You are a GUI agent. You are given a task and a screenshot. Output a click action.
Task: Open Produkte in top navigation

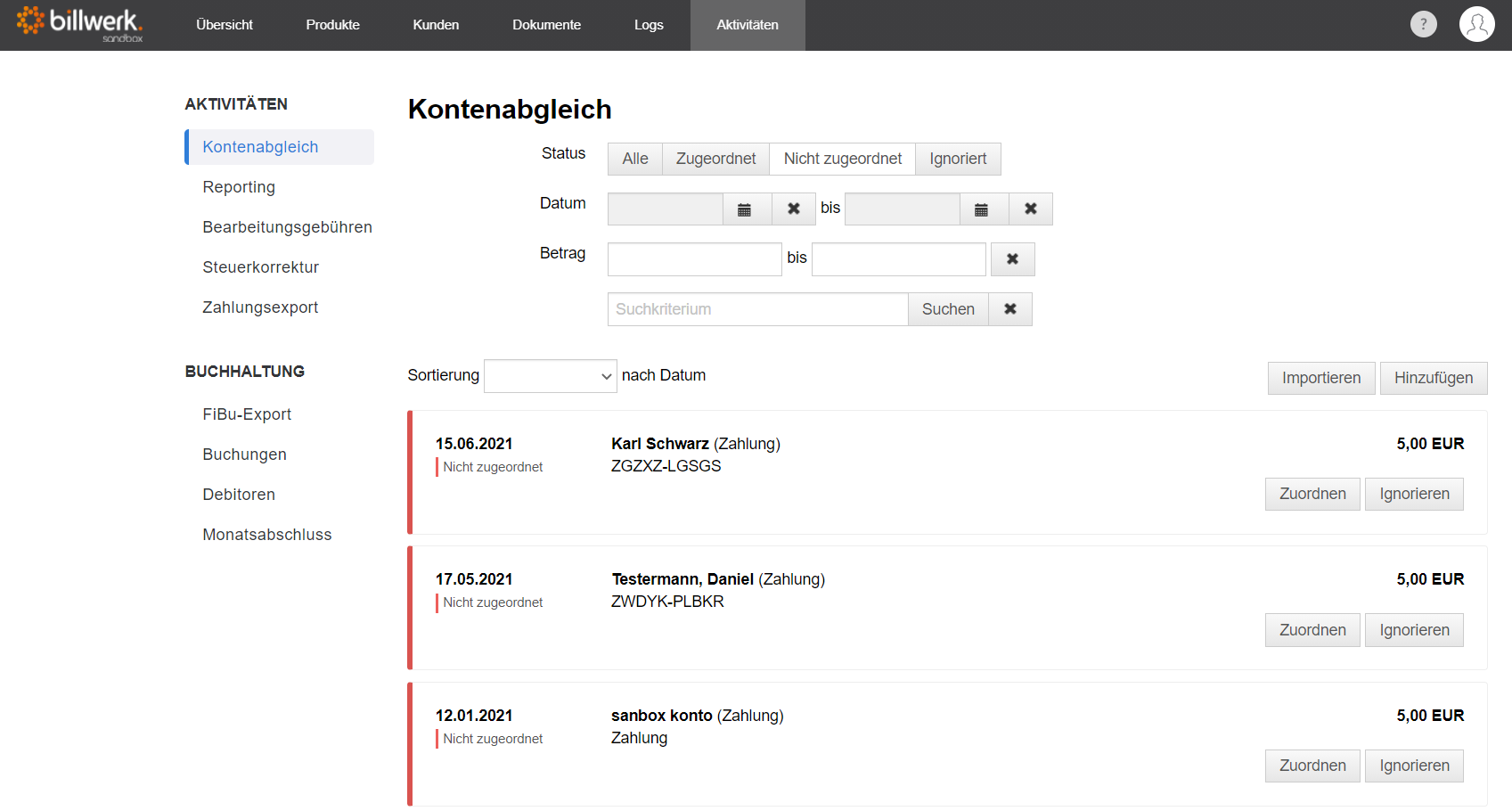[x=332, y=25]
